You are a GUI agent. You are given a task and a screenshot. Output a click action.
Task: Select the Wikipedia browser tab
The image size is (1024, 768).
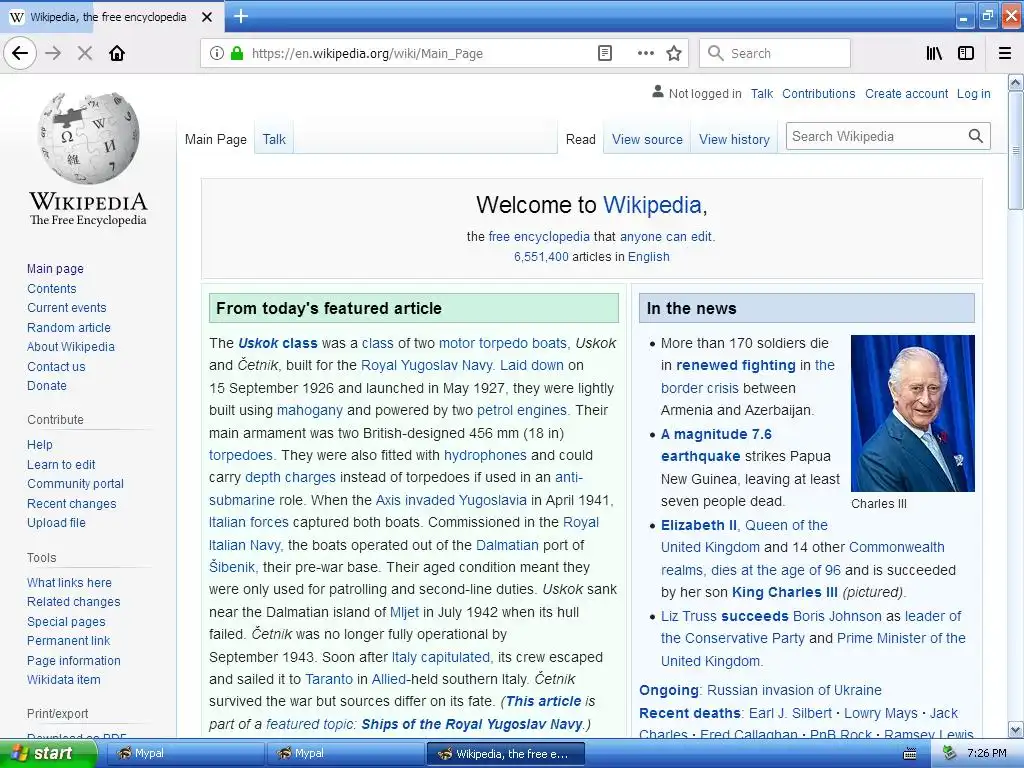[112, 17]
